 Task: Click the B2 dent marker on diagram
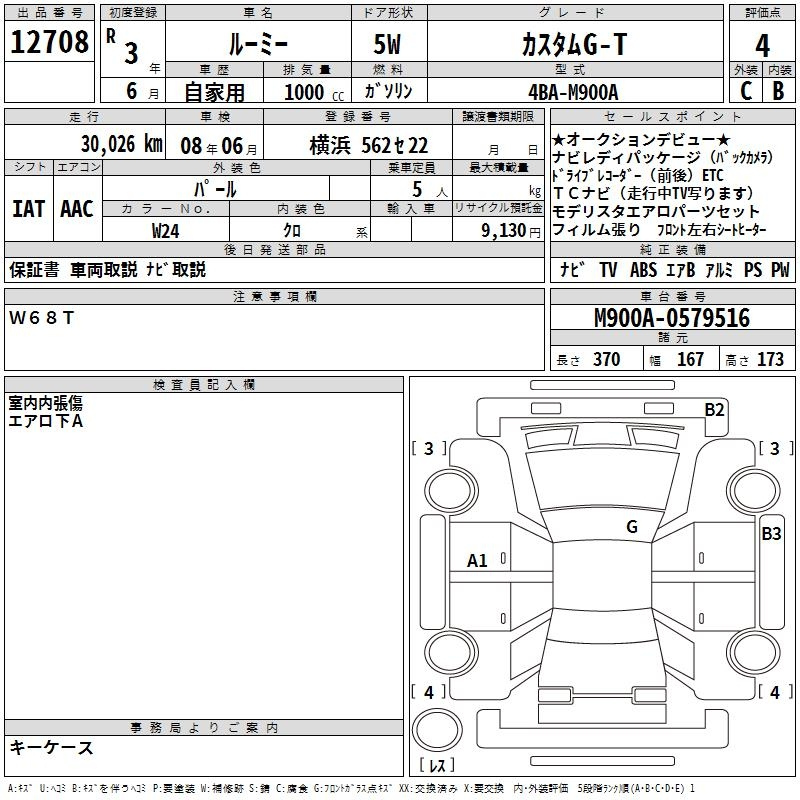[x=714, y=408]
